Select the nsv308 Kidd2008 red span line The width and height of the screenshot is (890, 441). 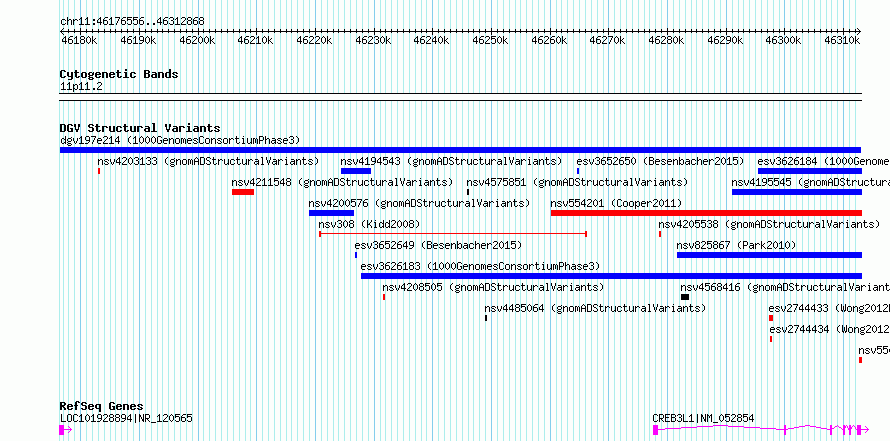tap(453, 233)
